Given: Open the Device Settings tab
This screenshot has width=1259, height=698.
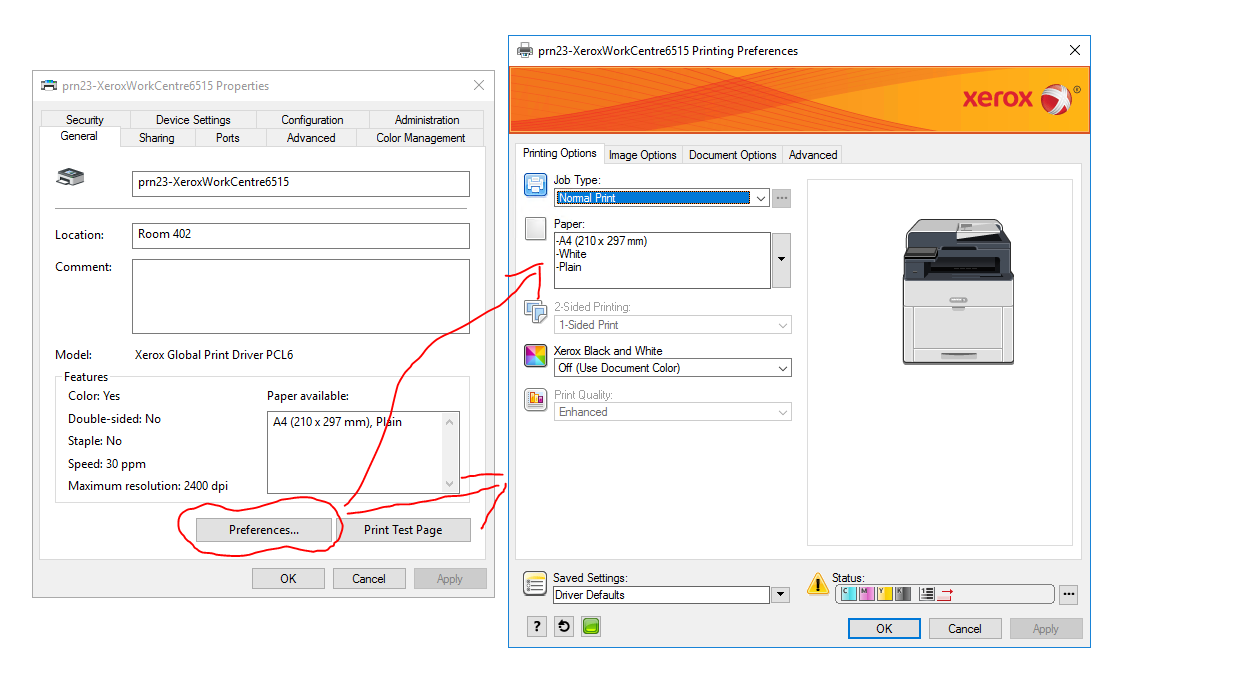Looking at the screenshot, I should point(193,120).
